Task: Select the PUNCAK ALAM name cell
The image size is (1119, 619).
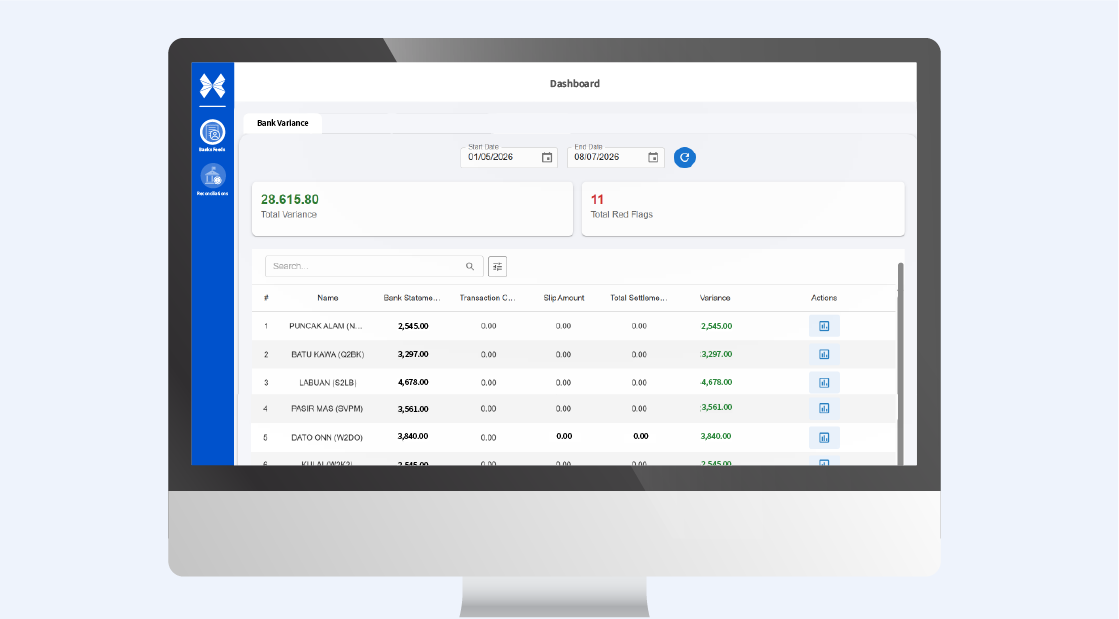Action: [x=325, y=326]
